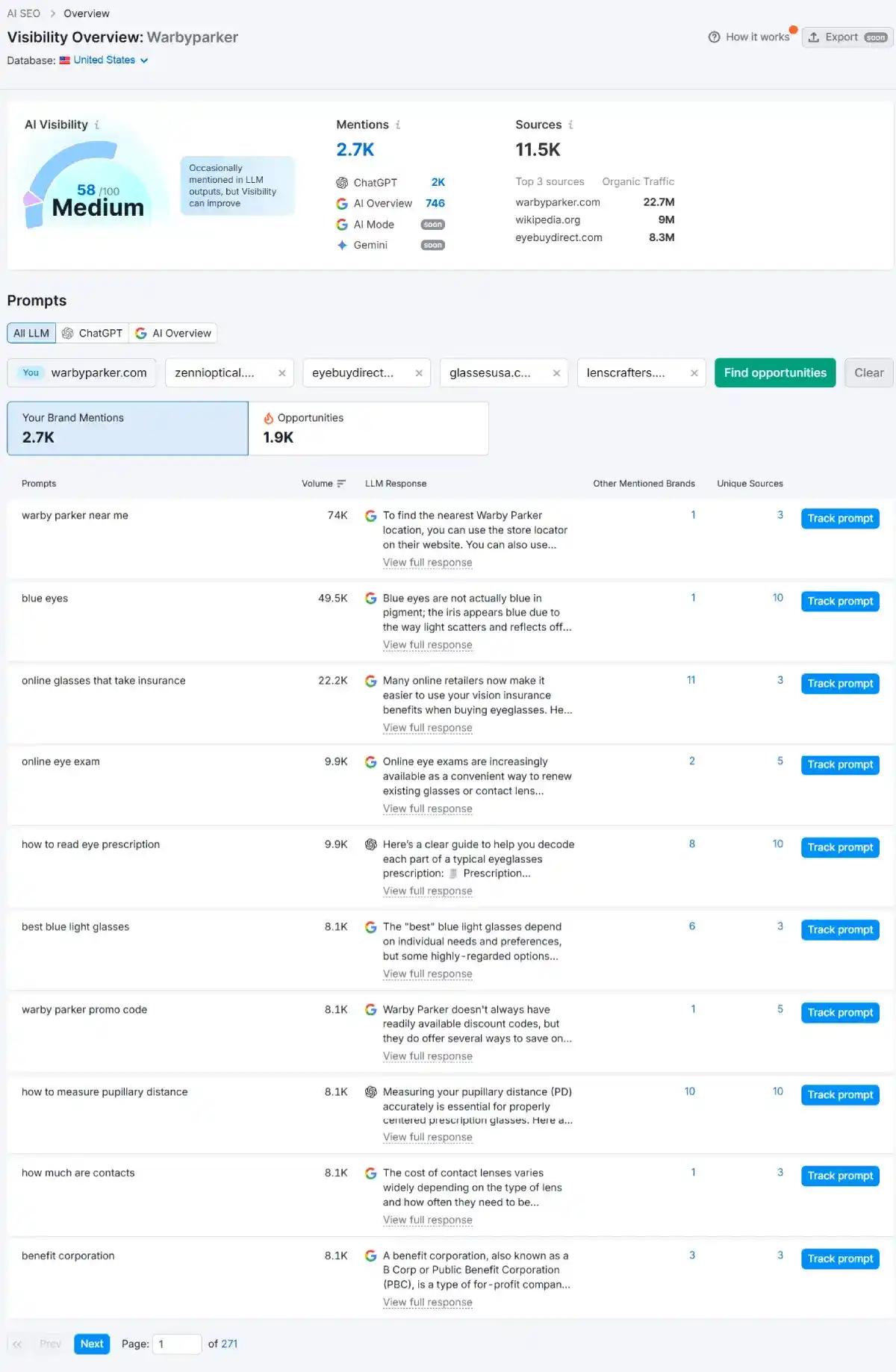Track prompt for blue eyes
Viewport: 896px width, 1372px height.
pos(840,602)
